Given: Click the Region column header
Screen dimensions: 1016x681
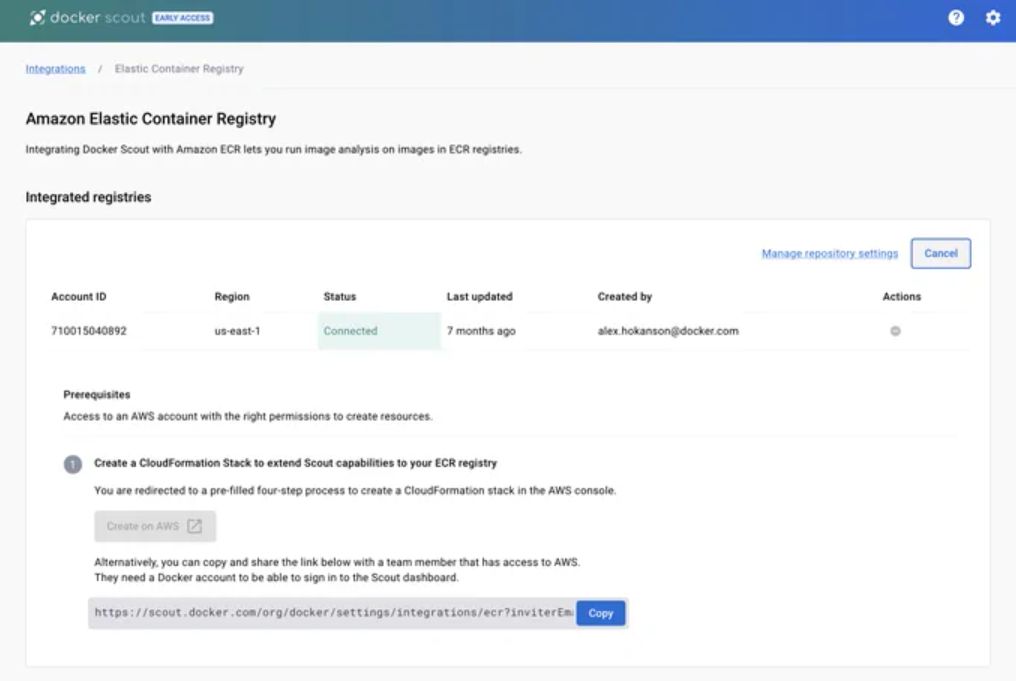Looking at the screenshot, I should [232, 297].
